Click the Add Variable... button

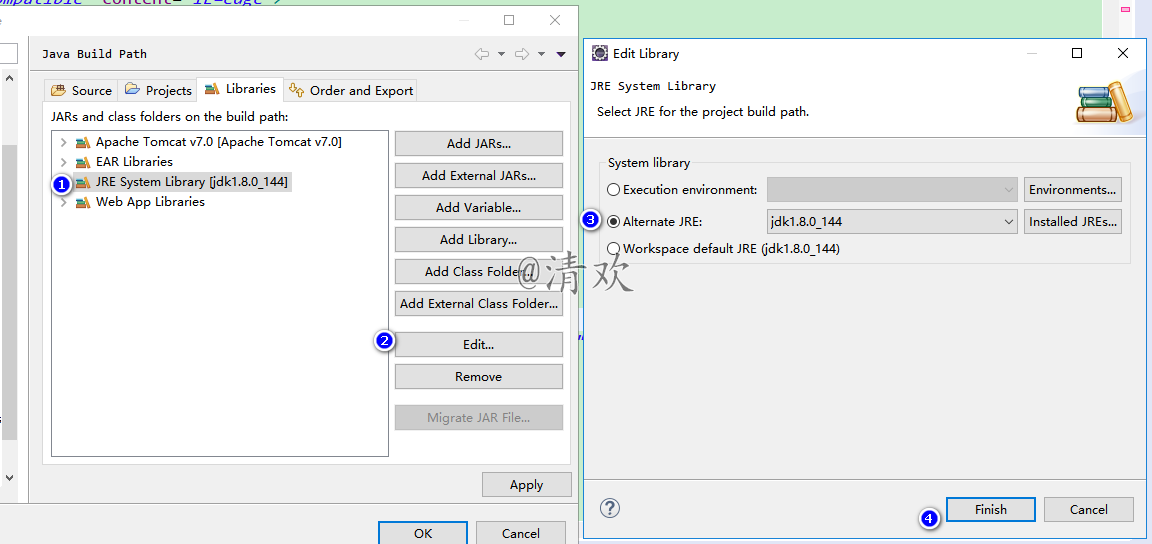pos(479,207)
